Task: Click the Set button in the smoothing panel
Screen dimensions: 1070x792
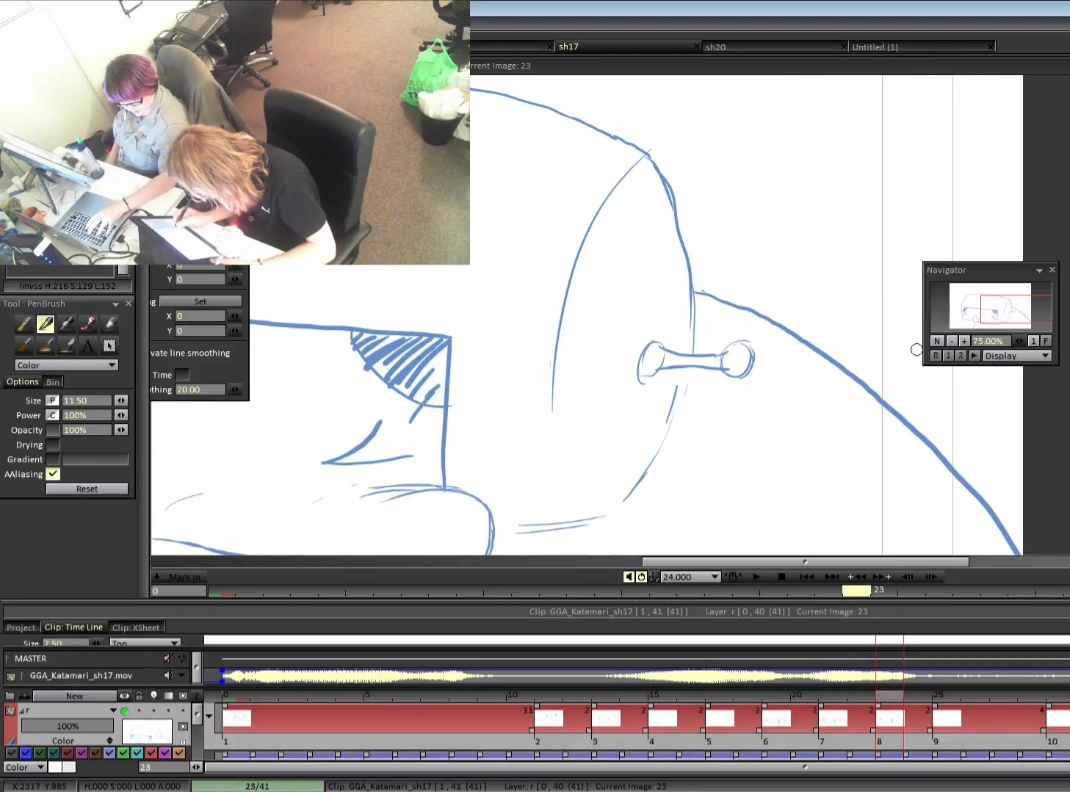Action: tap(200, 301)
